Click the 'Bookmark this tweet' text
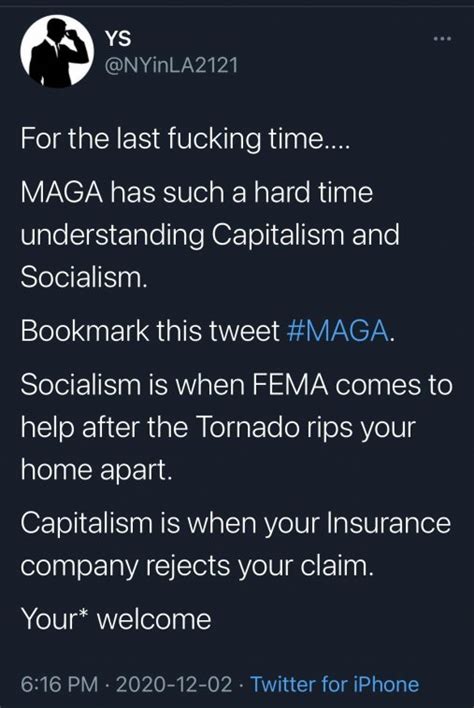 click(150, 331)
